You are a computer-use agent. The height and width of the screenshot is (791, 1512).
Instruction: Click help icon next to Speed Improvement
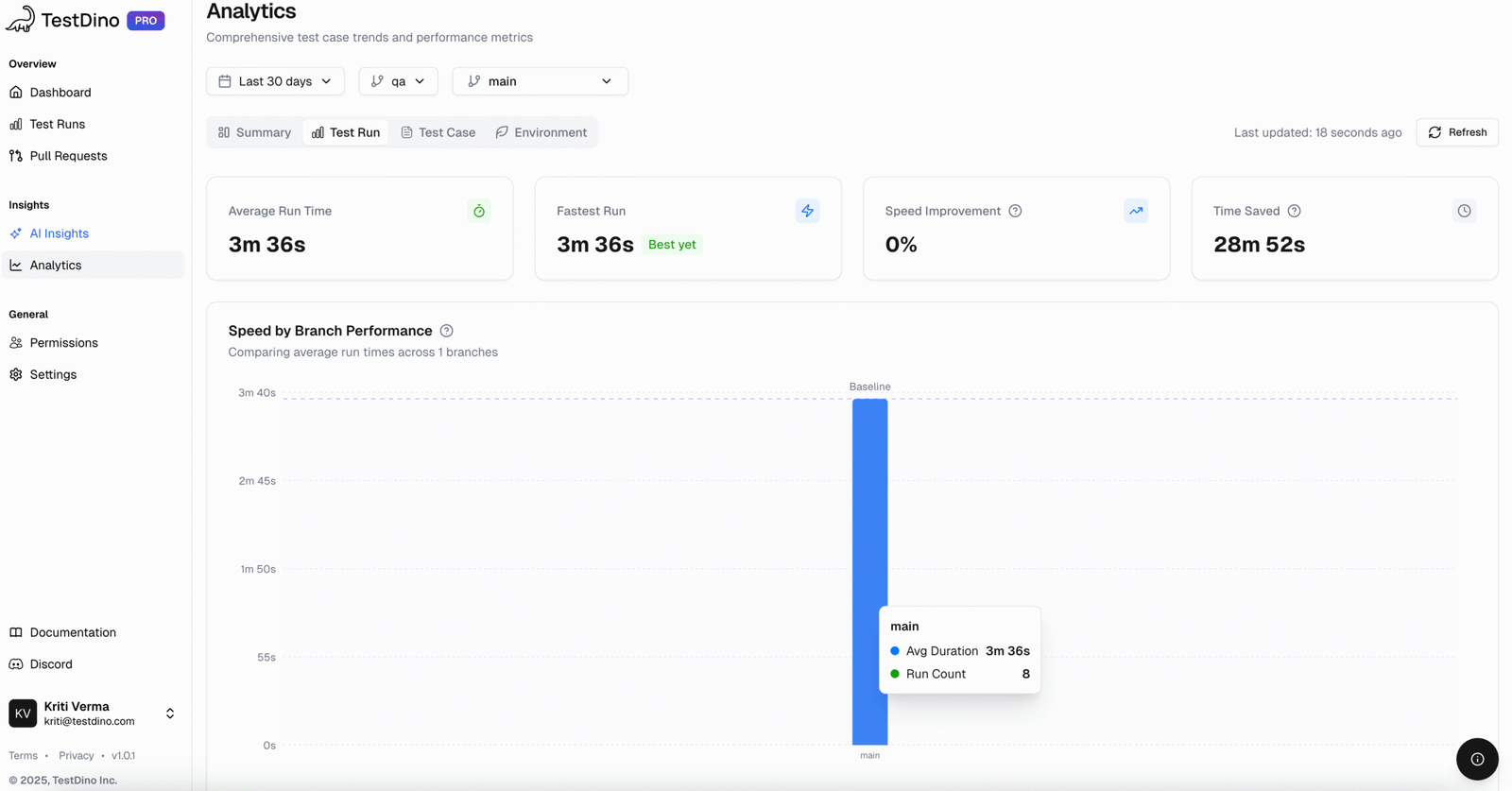1015,211
